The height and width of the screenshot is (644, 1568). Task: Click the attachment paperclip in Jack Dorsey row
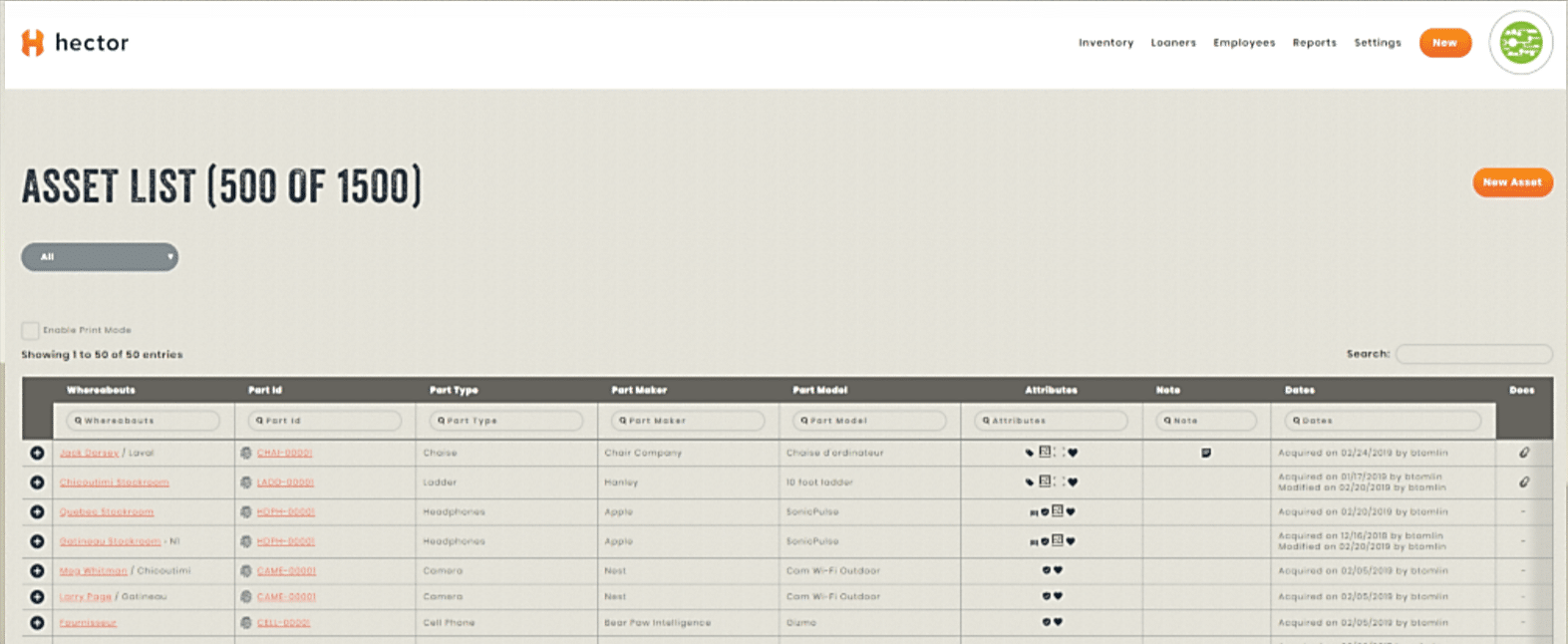pyautogui.click(x=1523, y=453)
